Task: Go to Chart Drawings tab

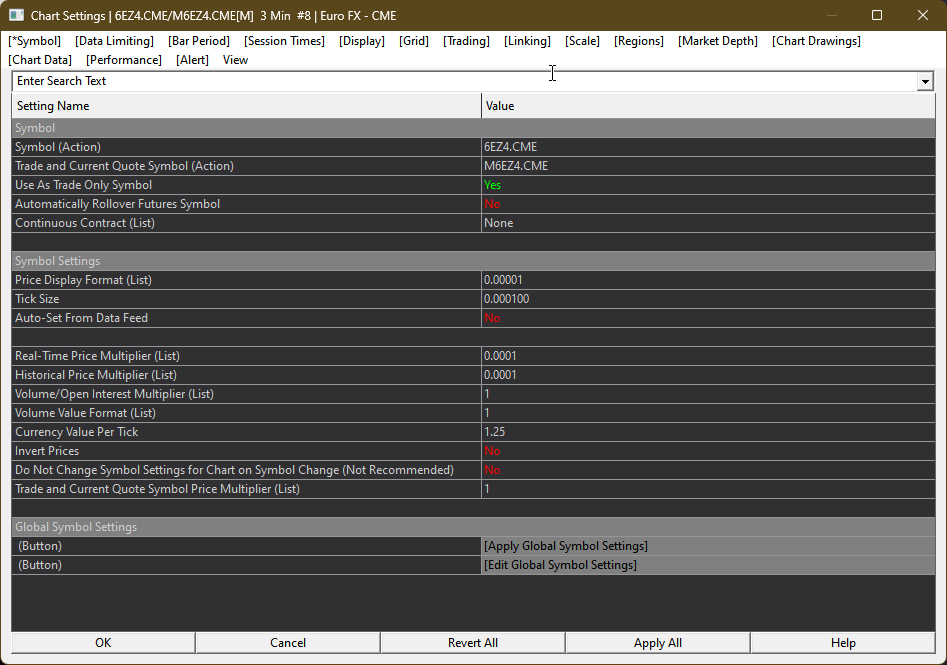Action: coord(816,41)
